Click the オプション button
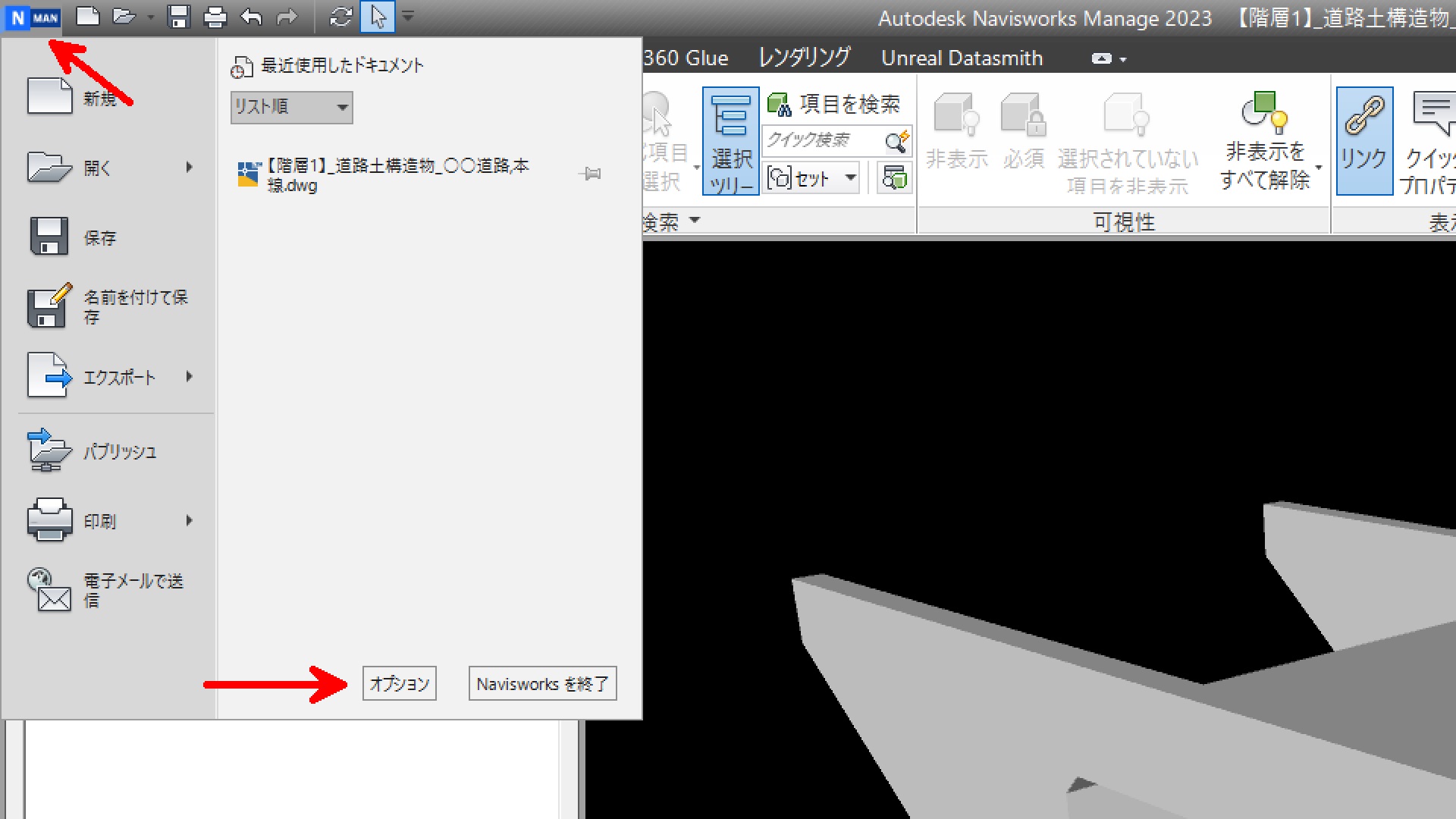The width and height of the screenshot is (1456, 819). coord(400,683)
